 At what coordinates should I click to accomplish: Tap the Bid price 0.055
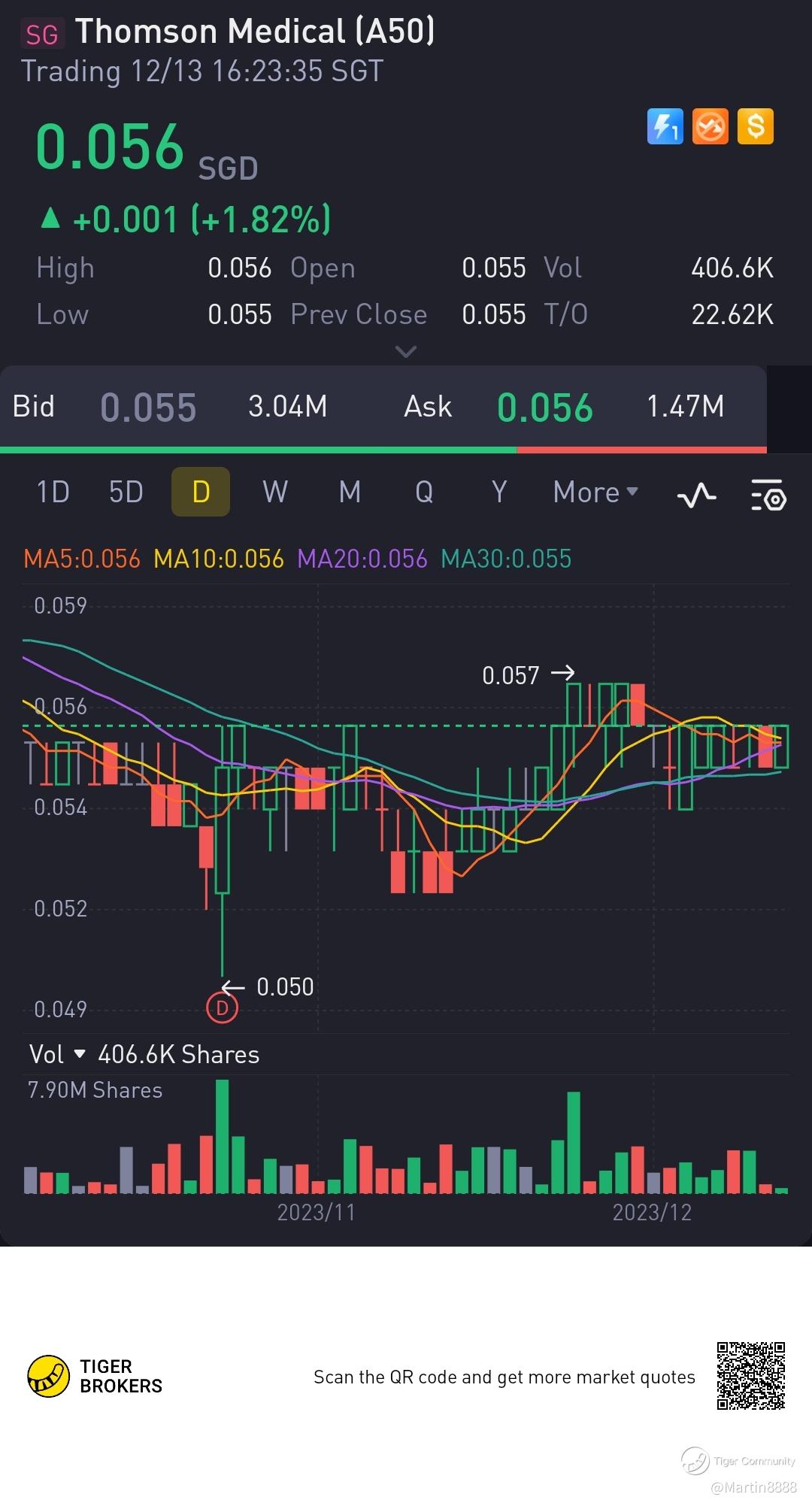click(148, 408)
